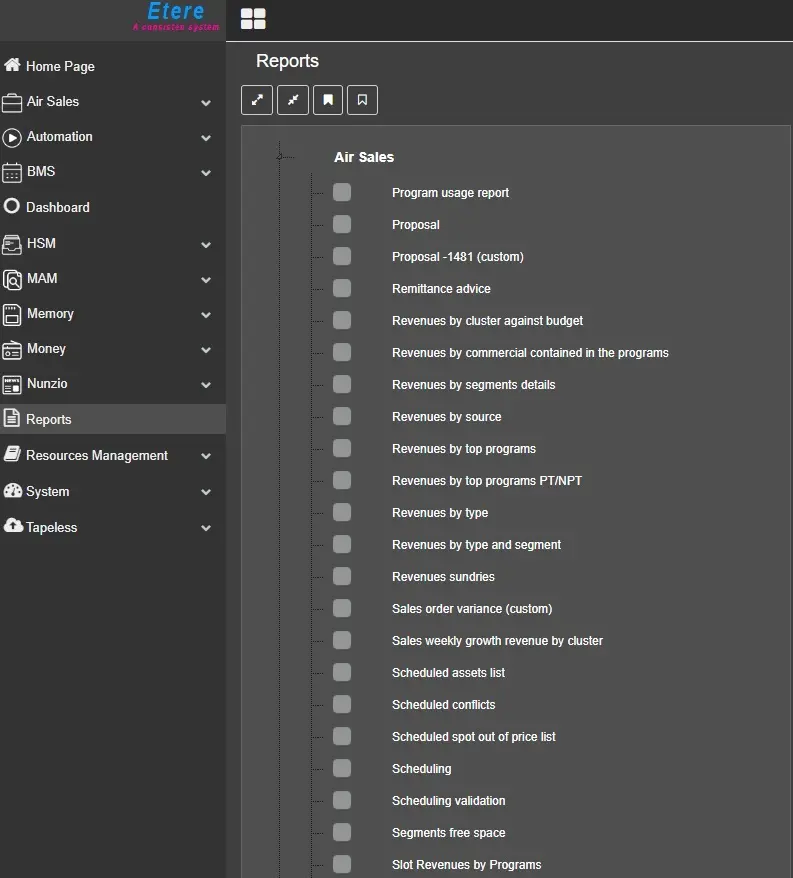This screenshot has height=878, width=793.
Task: Open the Reports sidebar menu item
Action: pos(48,420)
